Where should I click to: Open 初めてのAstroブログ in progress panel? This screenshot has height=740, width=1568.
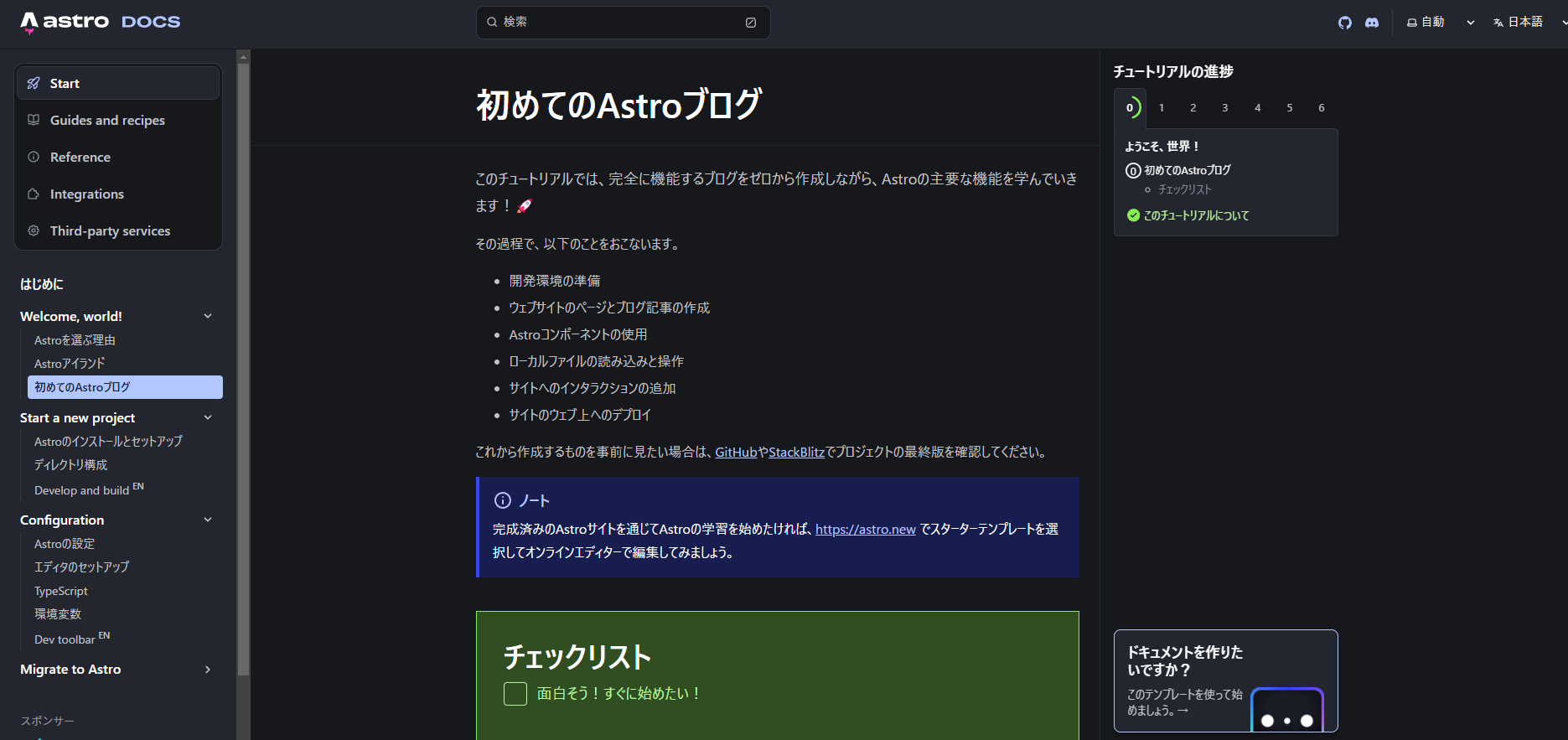1188,170
